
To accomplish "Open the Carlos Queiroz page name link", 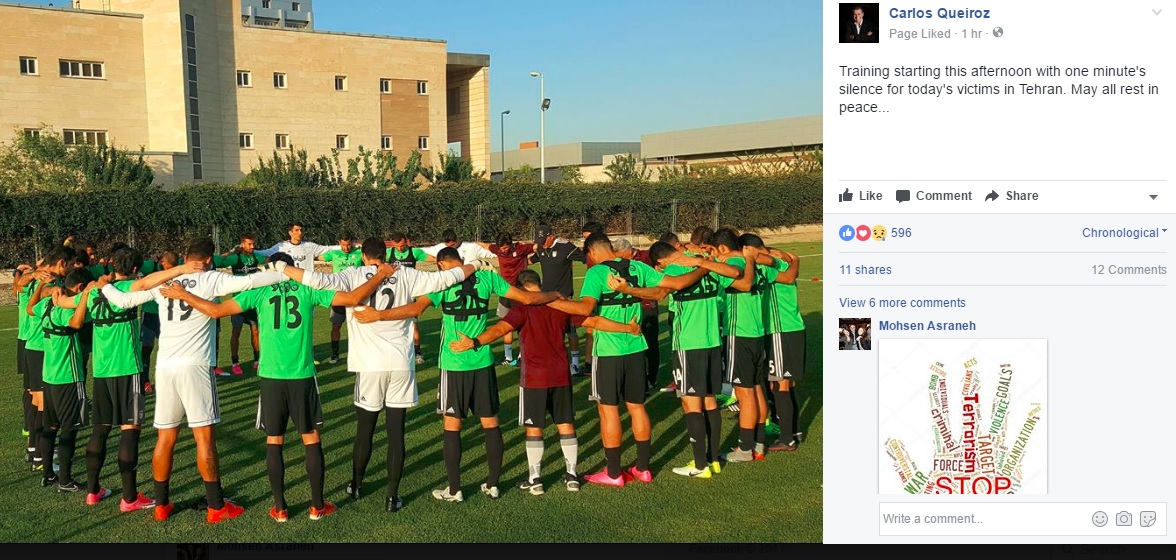I will [x=939, y=13].
